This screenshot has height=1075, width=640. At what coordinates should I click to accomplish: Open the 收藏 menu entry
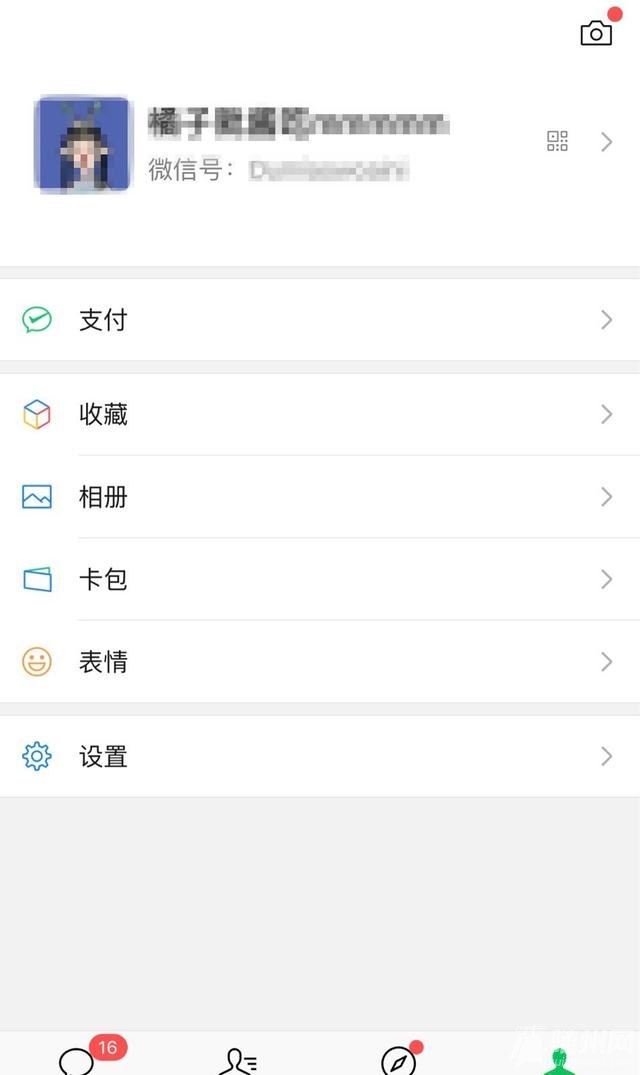(320, 414)
